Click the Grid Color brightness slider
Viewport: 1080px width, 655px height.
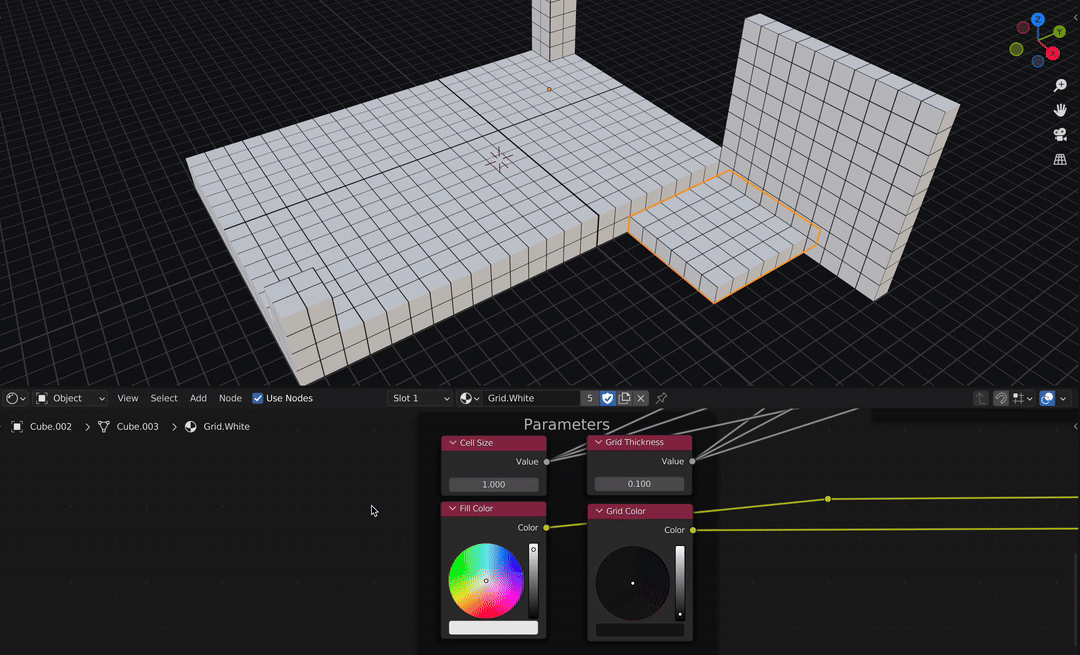click(680, 583)
